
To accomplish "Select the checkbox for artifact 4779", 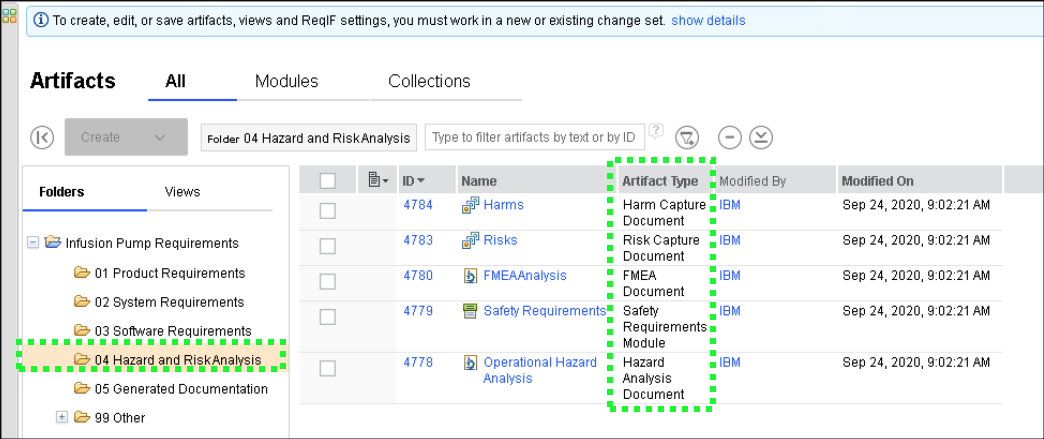I will click(328, 316).
